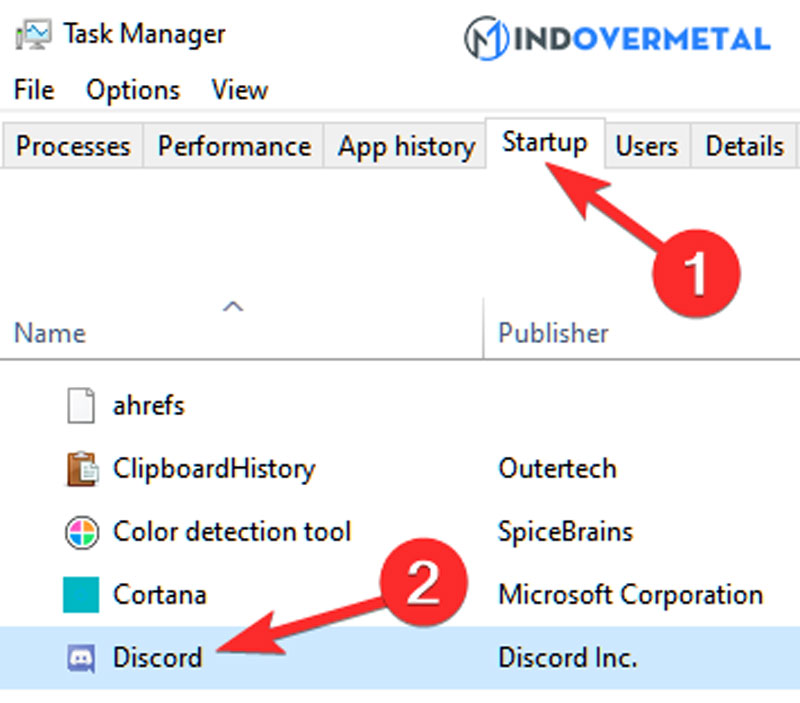Click the Publisher column header
Screen dimensions: 800x703
click(553, 332)
